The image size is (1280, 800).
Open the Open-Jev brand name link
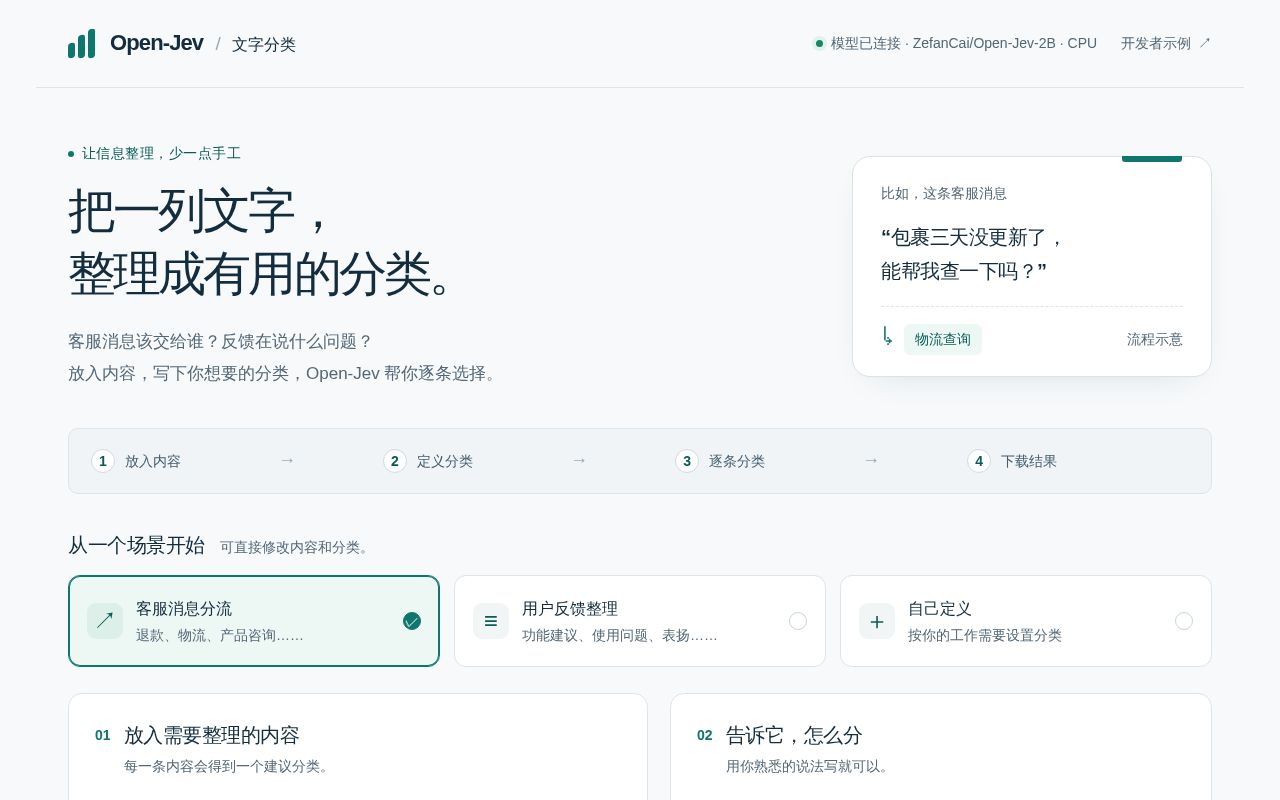click(156, 43)
